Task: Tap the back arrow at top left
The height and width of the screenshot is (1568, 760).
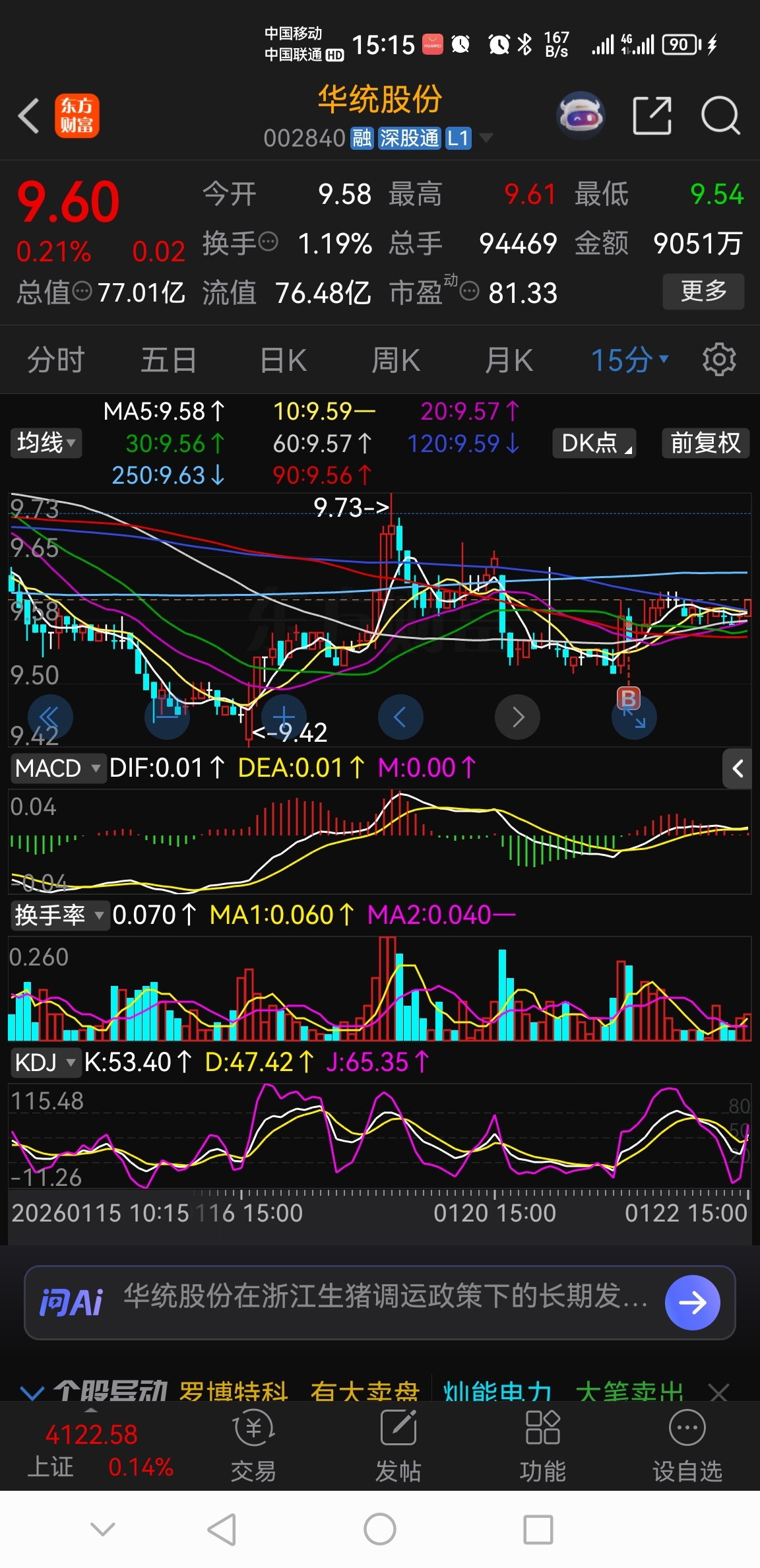Action: [x=28, y=116]
